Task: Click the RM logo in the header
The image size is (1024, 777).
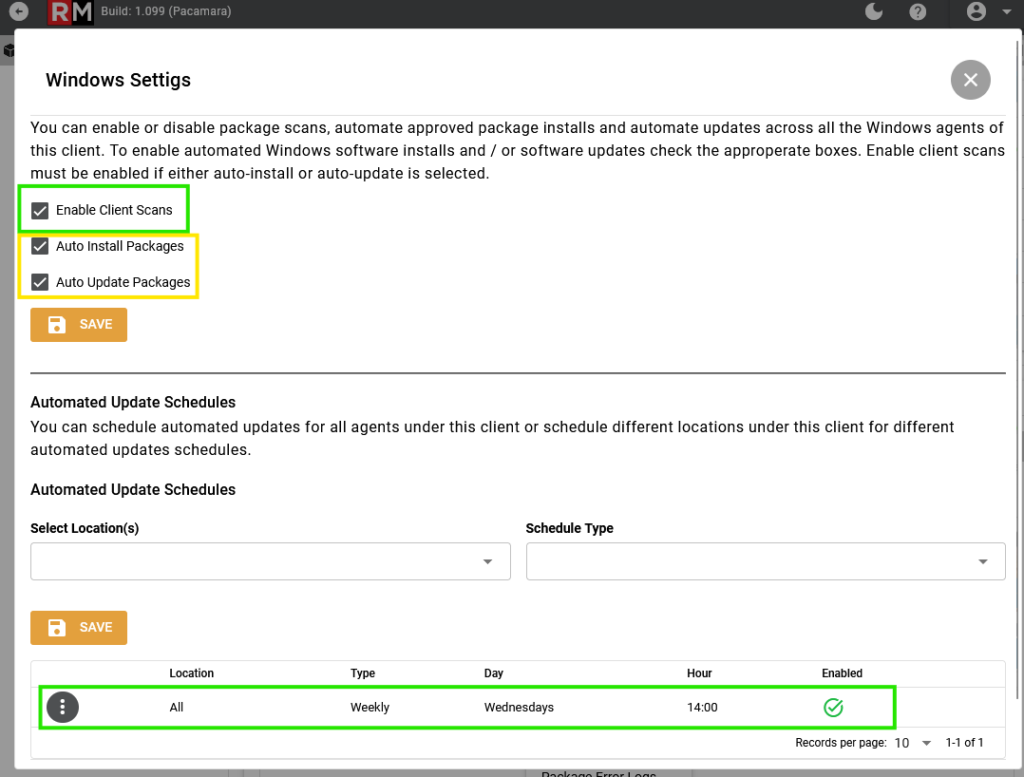Action: coord(71,12)
